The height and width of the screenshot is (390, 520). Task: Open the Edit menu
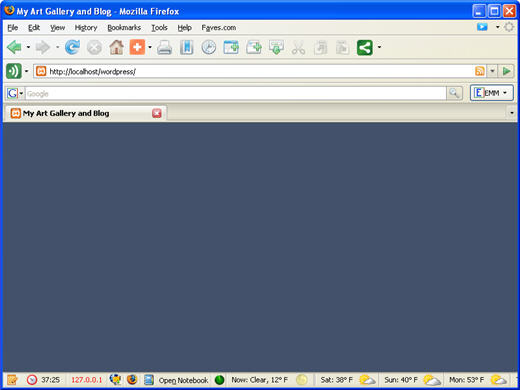pos(34,28)
